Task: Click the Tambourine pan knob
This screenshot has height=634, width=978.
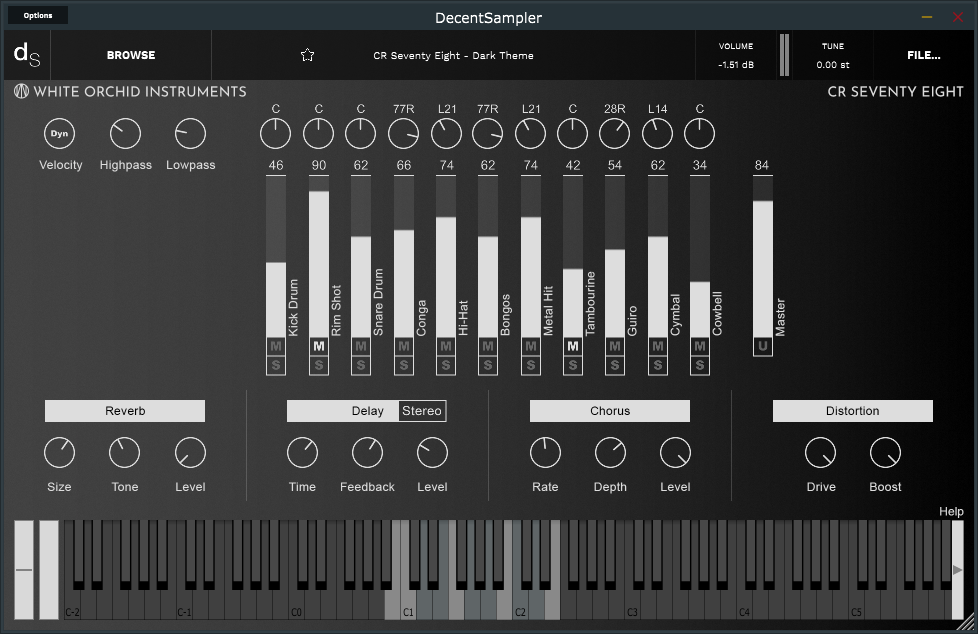Action: [x=572, y=134]
